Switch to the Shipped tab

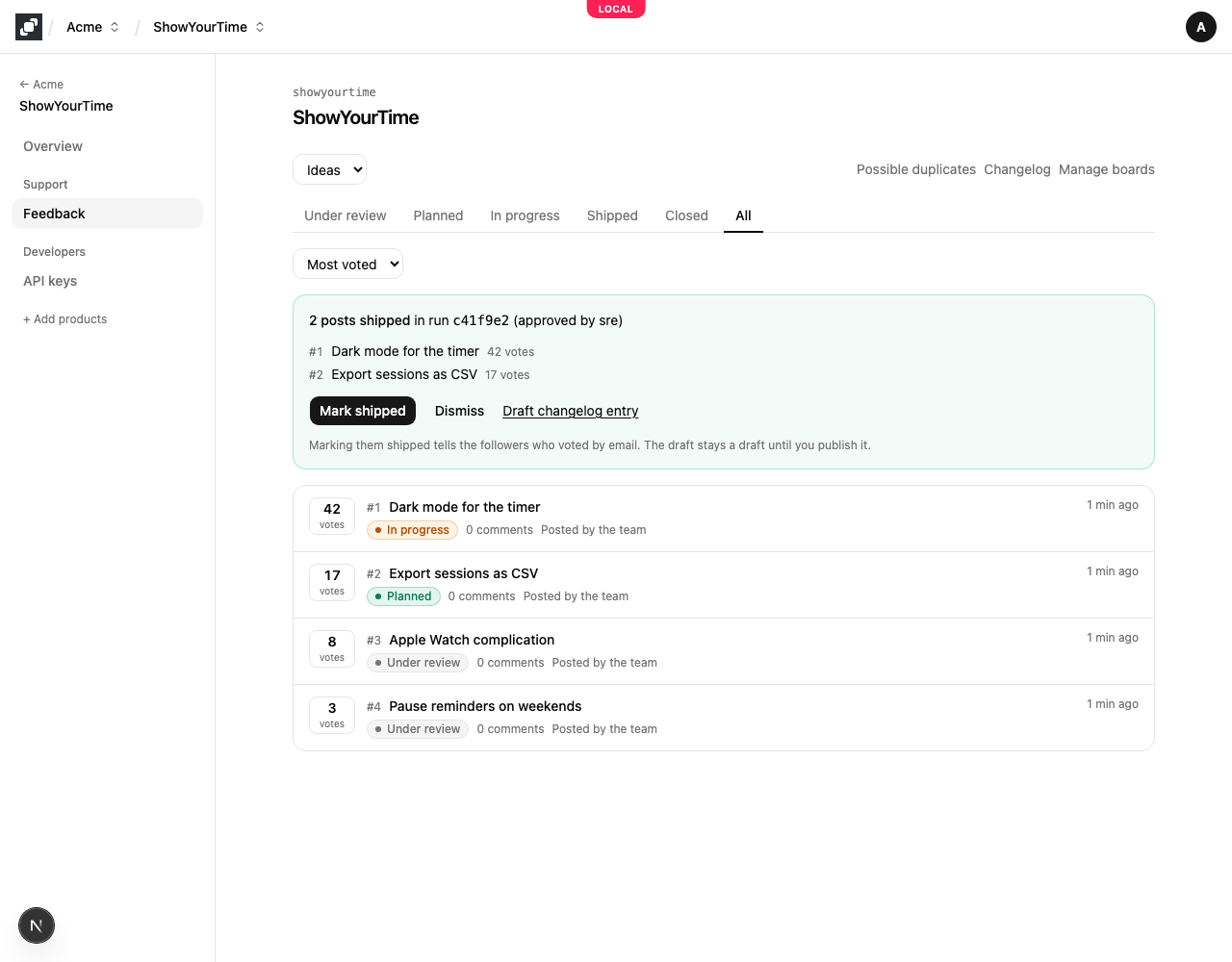pyautogui.click(x=612, y=215)
